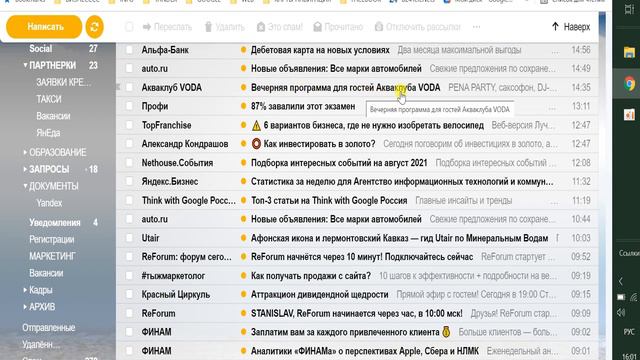
Task: Open the toolbar three-dots more menu
Action: (476, 27)
